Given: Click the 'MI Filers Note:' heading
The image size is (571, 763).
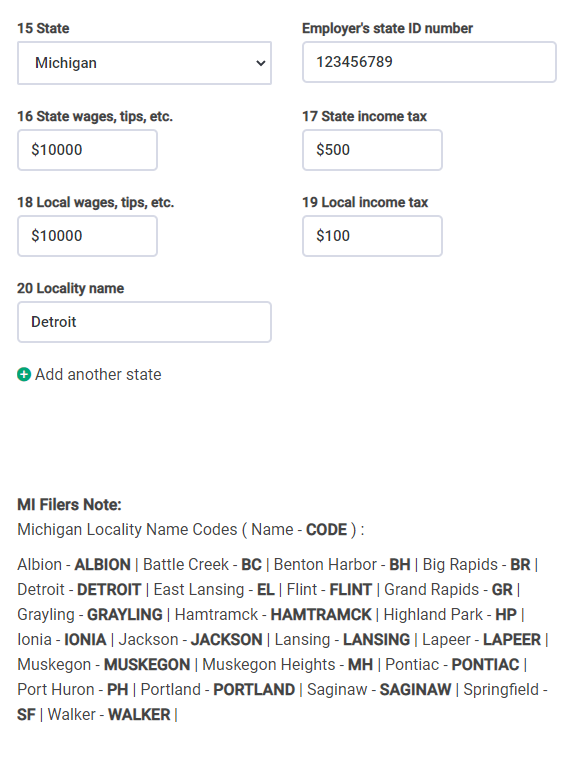Looking at the screenshot, I should tap(69, 505).
